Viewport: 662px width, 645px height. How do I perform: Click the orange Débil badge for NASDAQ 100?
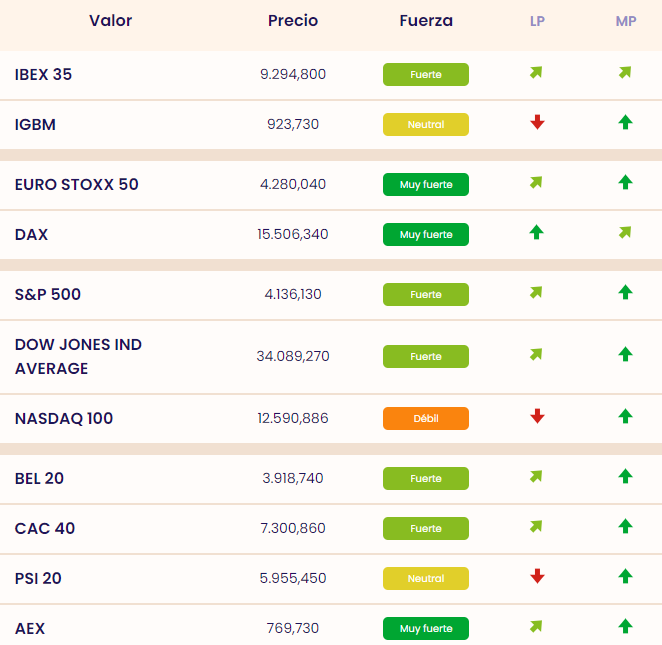click(426, 418)
